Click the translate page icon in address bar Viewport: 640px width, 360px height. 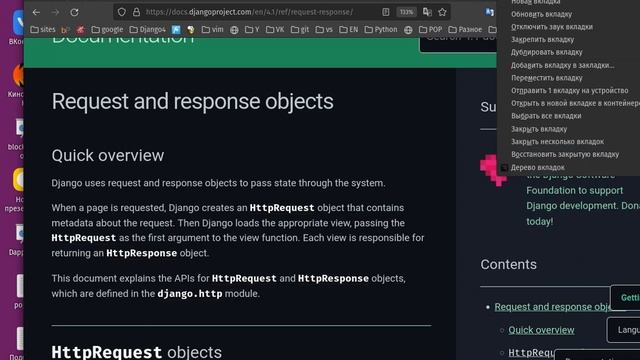coord(427,12)
